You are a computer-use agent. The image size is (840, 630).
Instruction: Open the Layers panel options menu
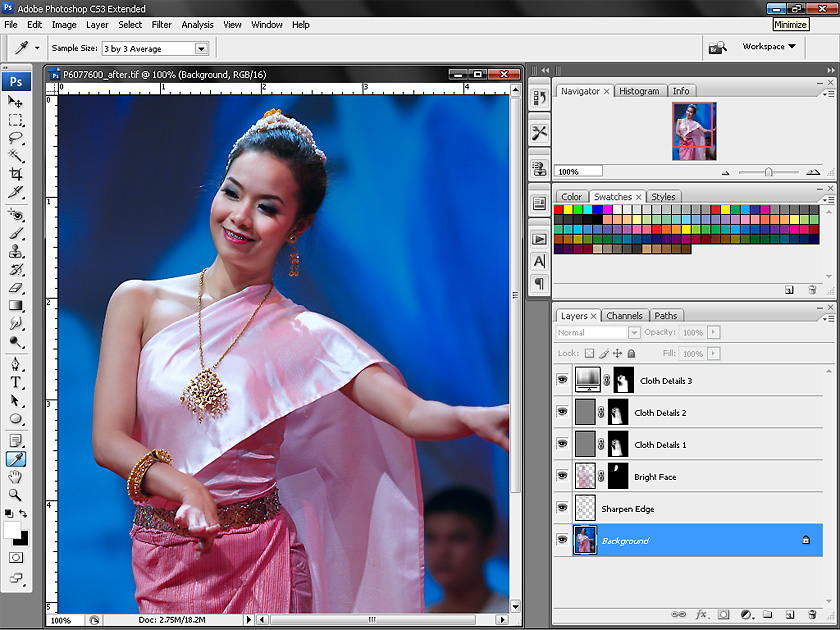click(828, 318)
